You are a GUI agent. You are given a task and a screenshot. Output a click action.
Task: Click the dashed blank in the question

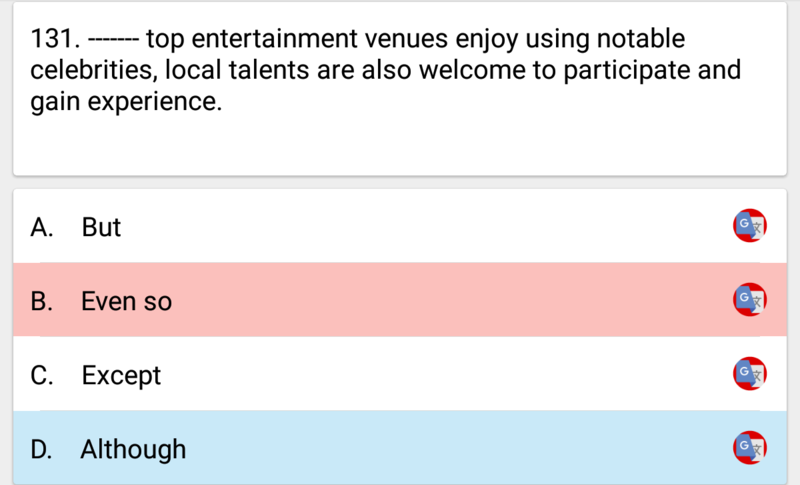pos(113,39)
